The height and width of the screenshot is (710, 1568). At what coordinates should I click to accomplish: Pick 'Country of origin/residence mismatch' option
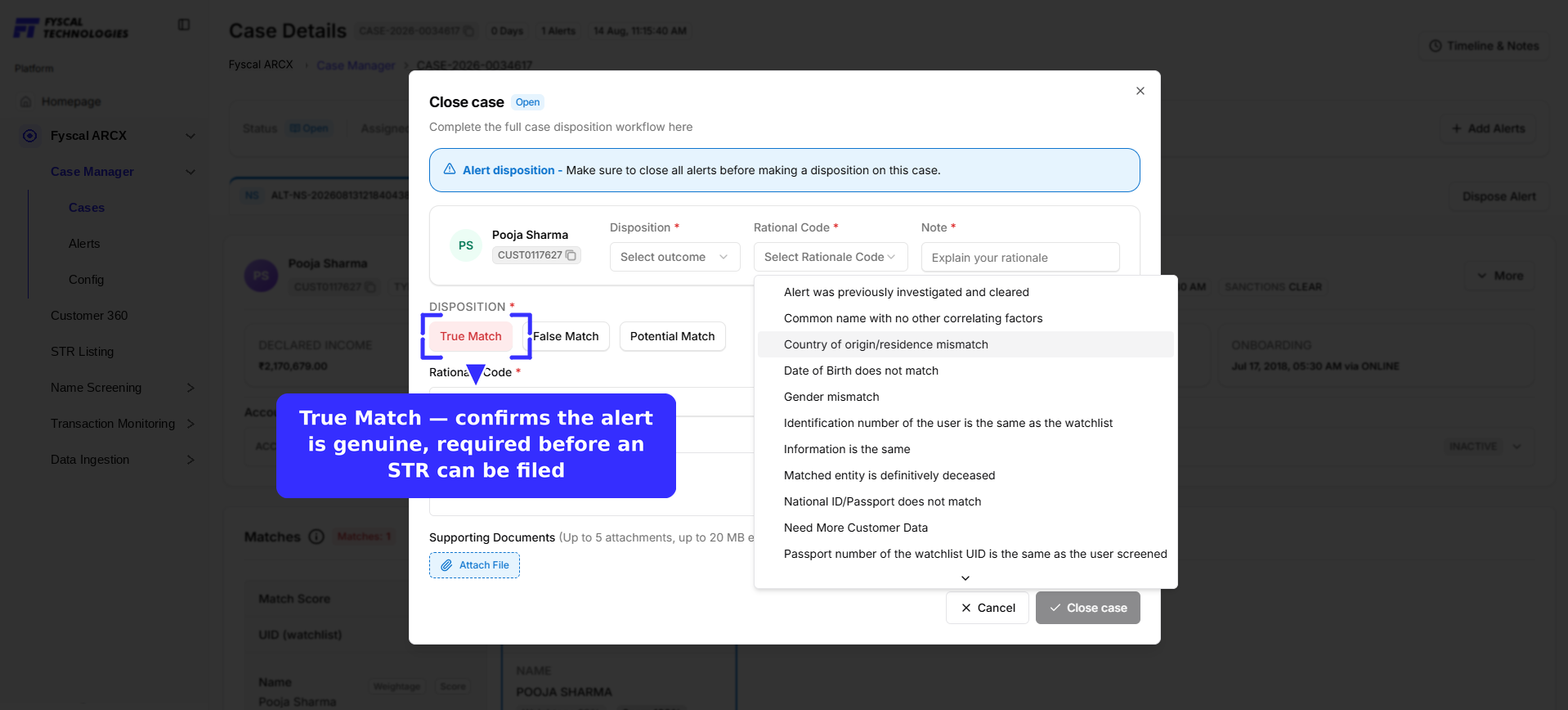coord(965,344)
